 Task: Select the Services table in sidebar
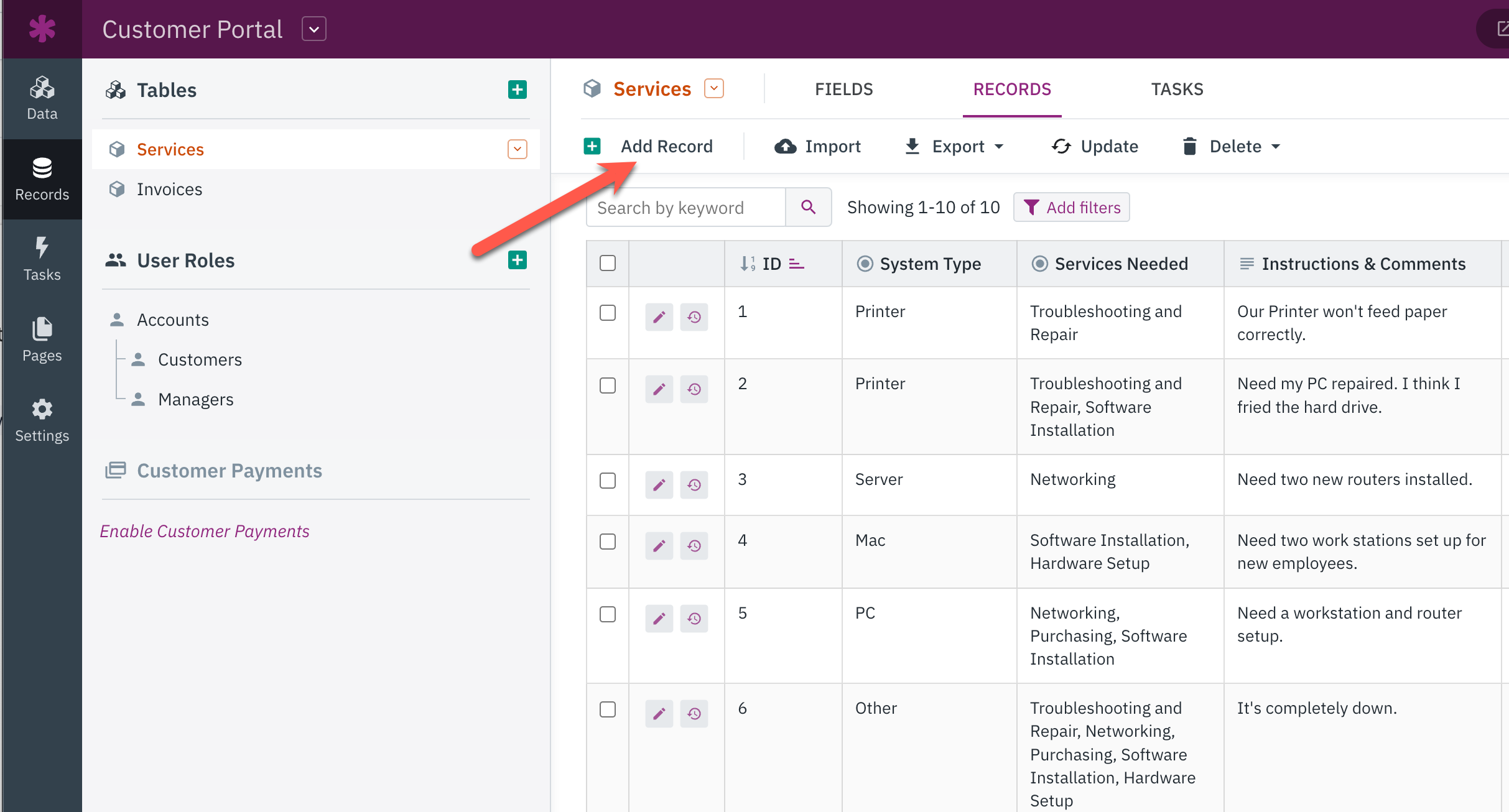tap(315, 149)
